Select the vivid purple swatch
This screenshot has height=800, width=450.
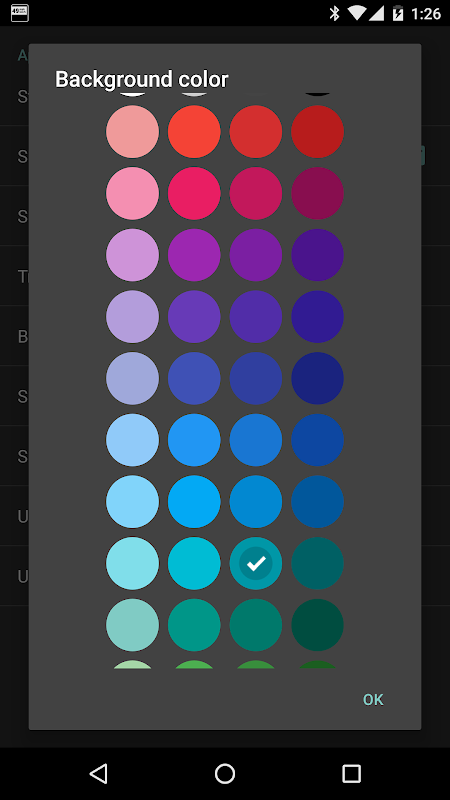pyautogui.click(x=194, y=255)
